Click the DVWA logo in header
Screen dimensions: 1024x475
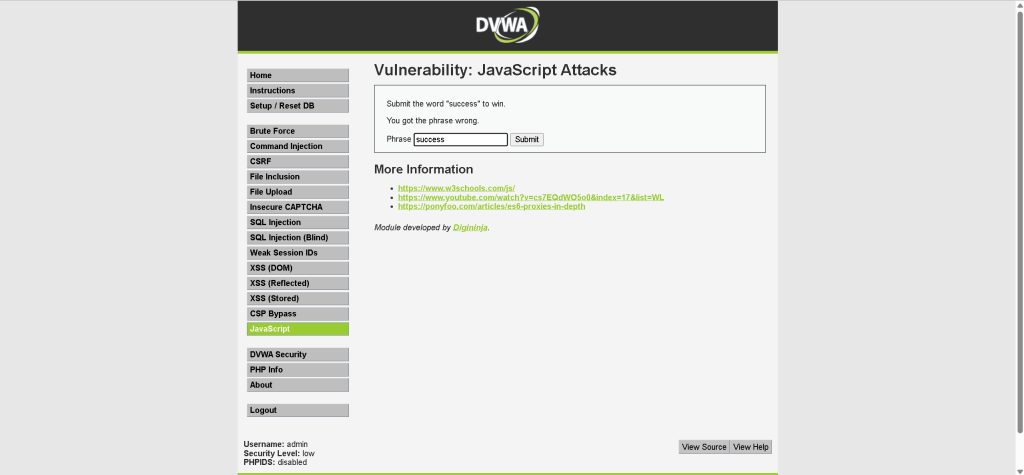(x=507, y=25)
